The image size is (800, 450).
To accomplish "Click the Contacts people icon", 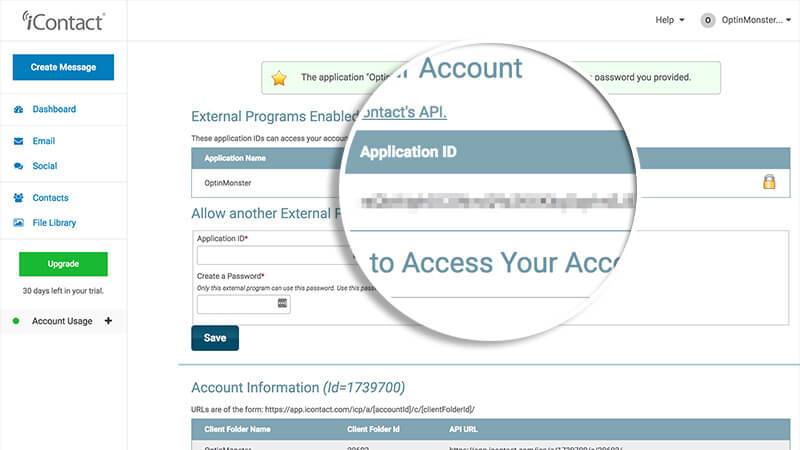I will tap(18, 197).
